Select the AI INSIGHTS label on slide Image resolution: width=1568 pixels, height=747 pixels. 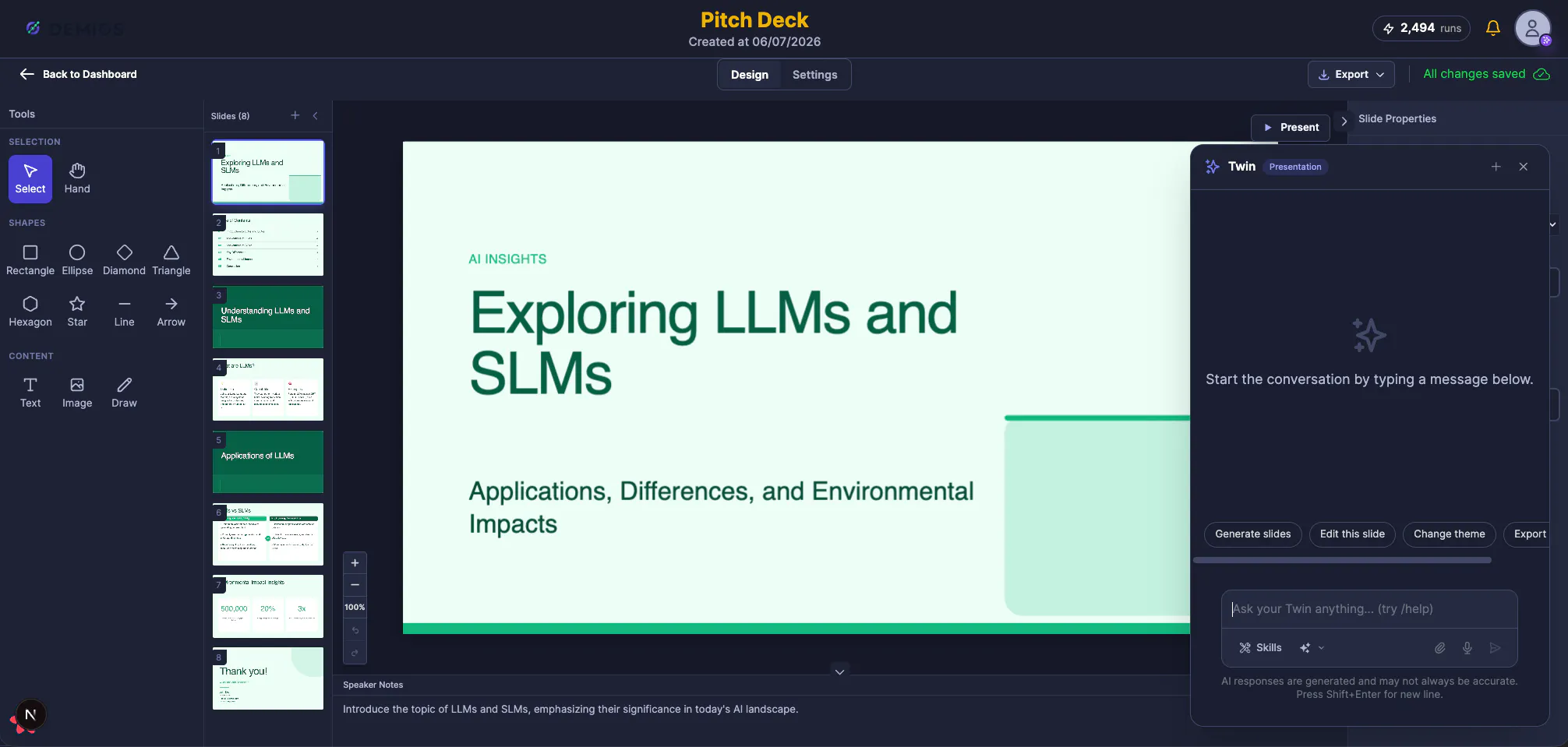click(507, 259)
